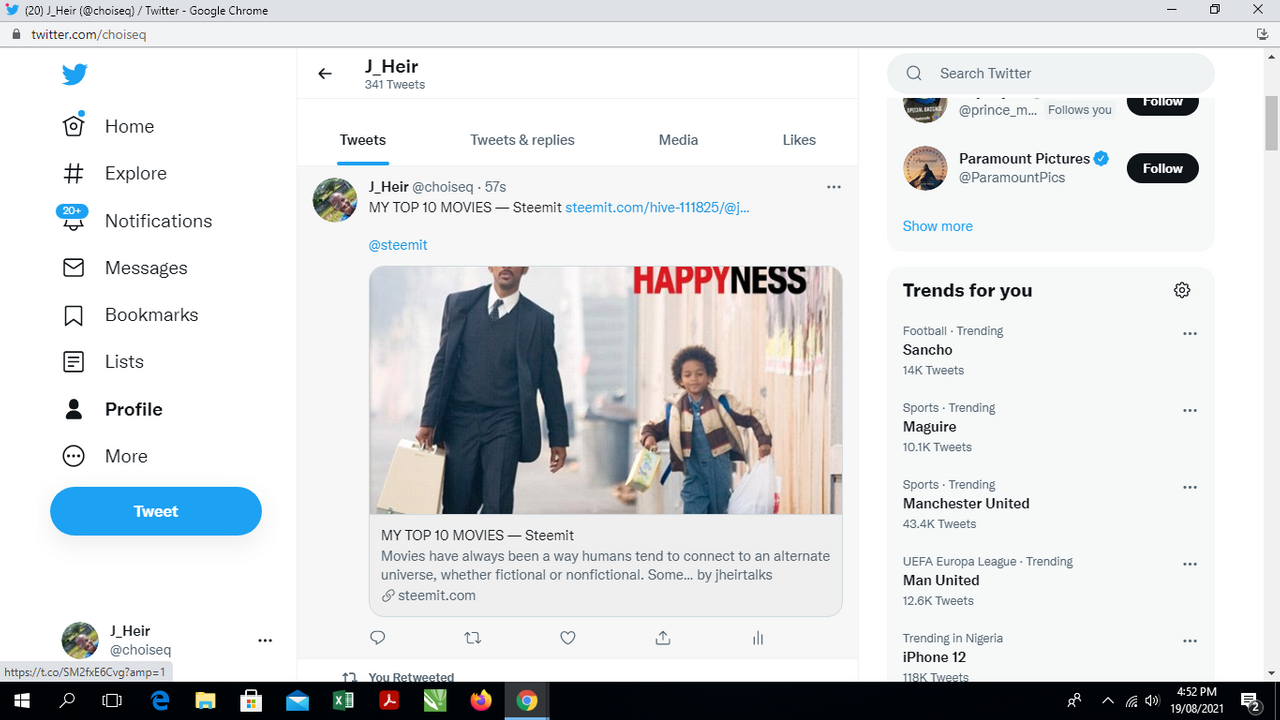The image size is (1280, 720).
Task: Open the iPhone 12 trend
Action: tap(935, 657)
